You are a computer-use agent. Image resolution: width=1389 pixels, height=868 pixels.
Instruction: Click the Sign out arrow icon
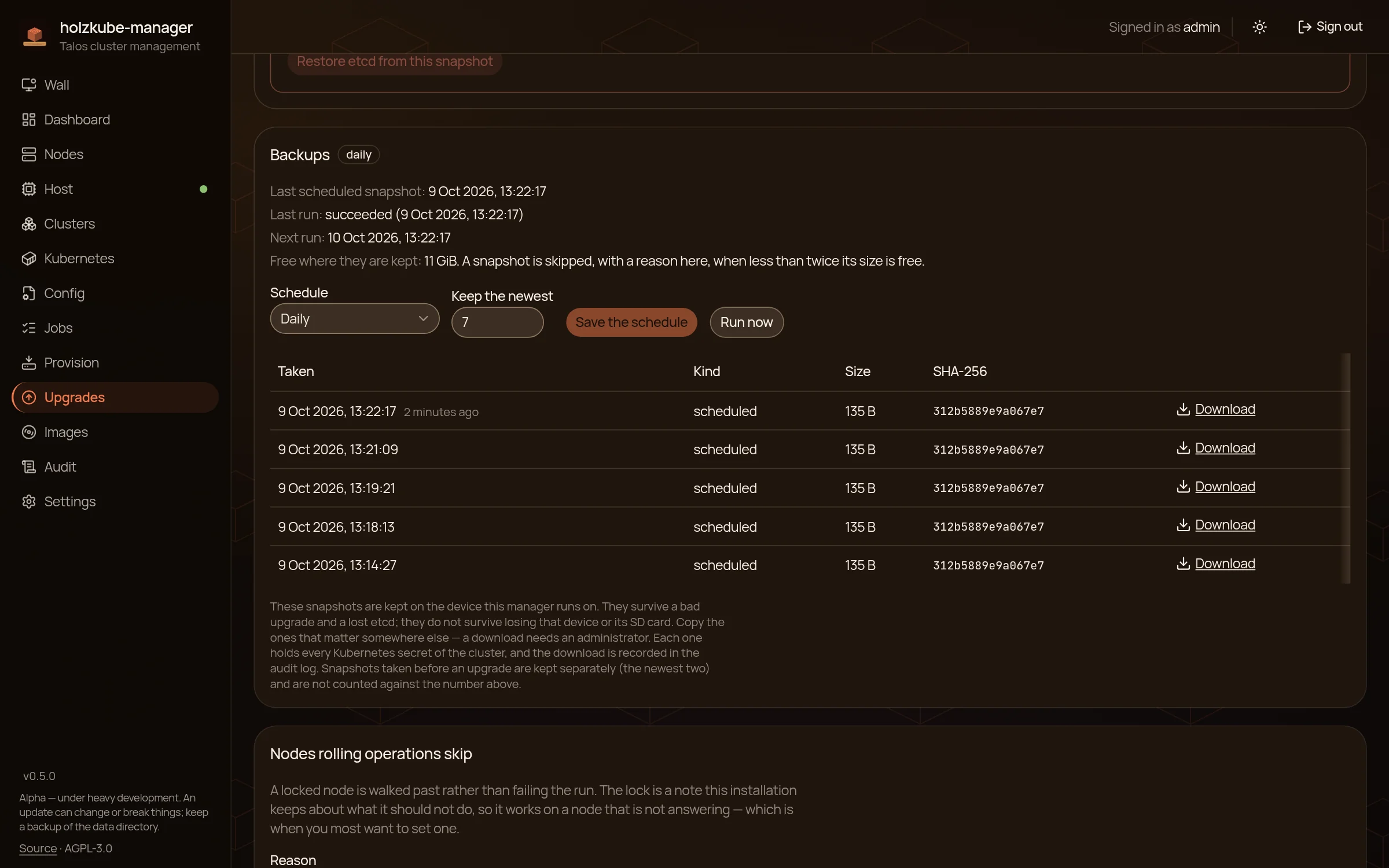pyautogui.click(x=1305, y=27)
